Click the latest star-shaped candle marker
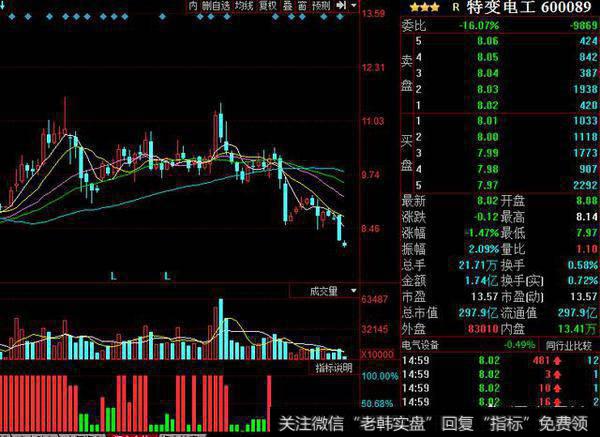The width and height of the screenshot is (600, 437). point(344,244)
